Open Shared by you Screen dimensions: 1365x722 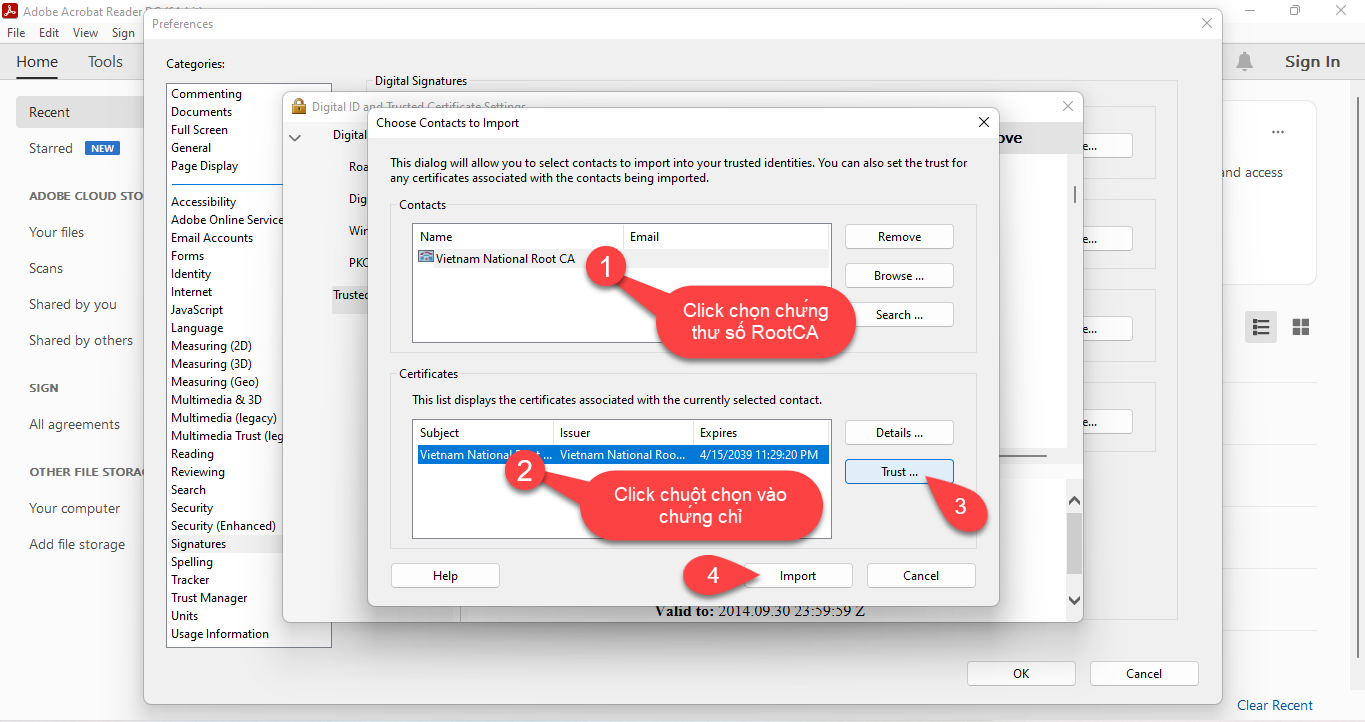coord(73,304)
